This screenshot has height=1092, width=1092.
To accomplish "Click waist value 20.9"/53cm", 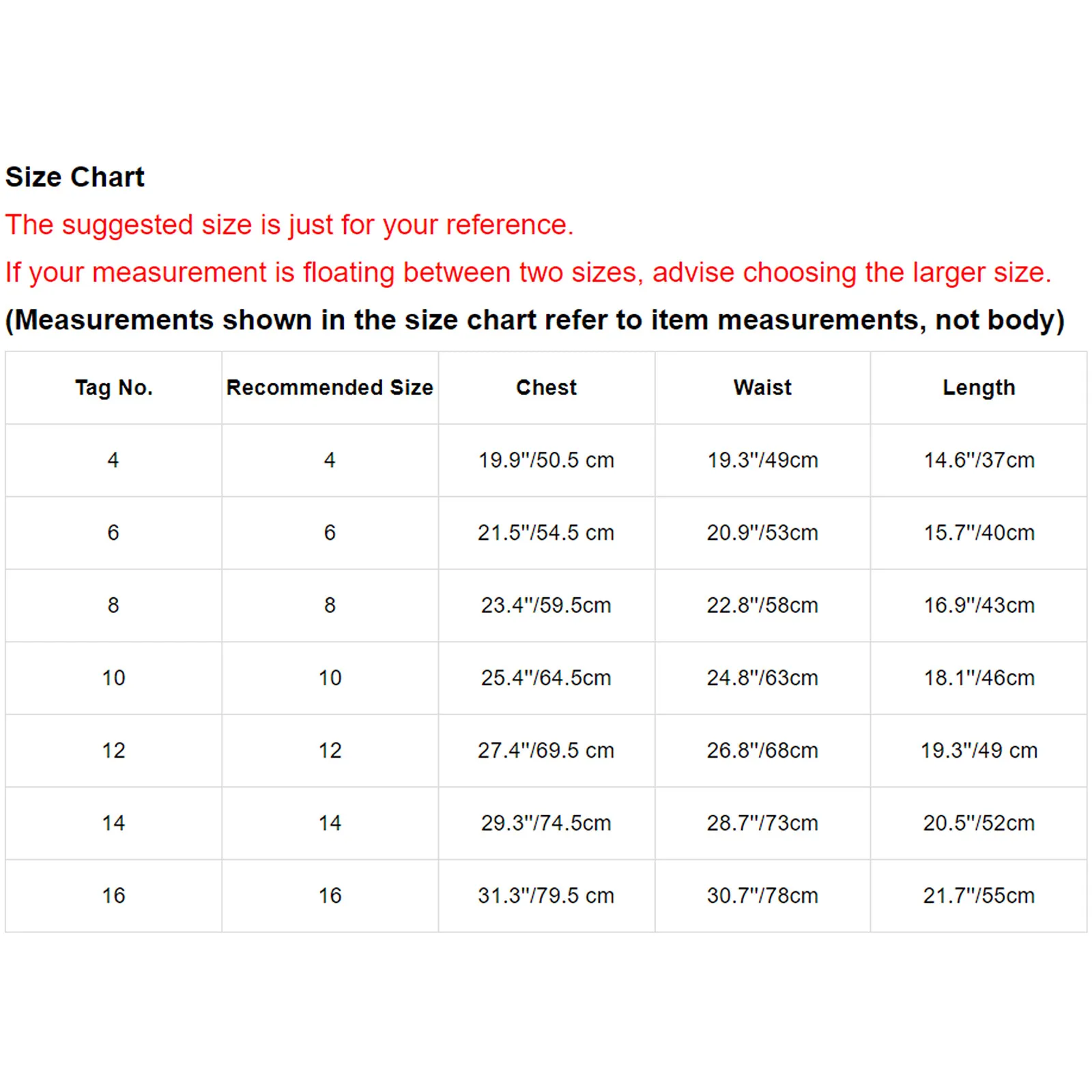I will tap(762, 532).
